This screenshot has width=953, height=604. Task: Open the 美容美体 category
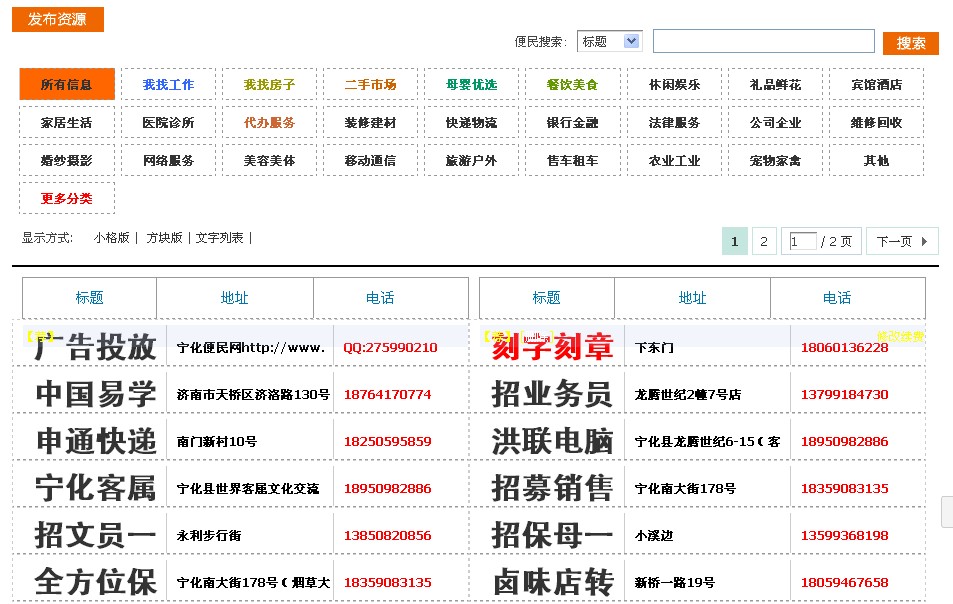click(x=269, y=160)
